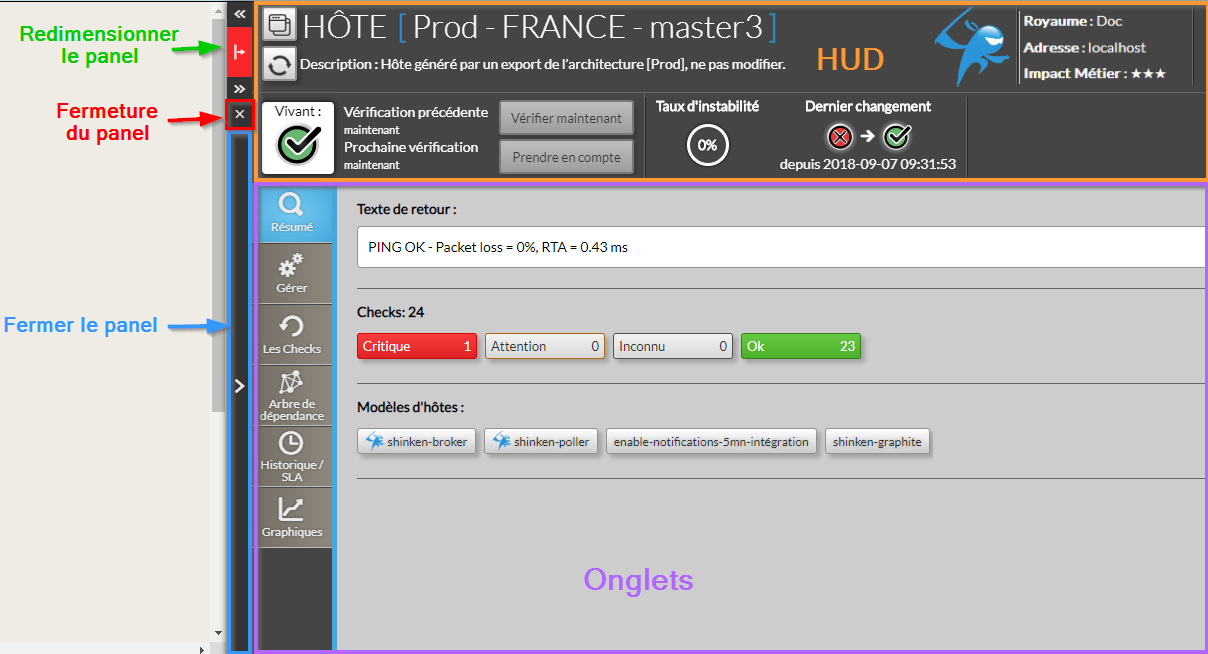Open the Arbre de dépendance tab
Viewport: 1208px width, 654px height.
point(292,396)
